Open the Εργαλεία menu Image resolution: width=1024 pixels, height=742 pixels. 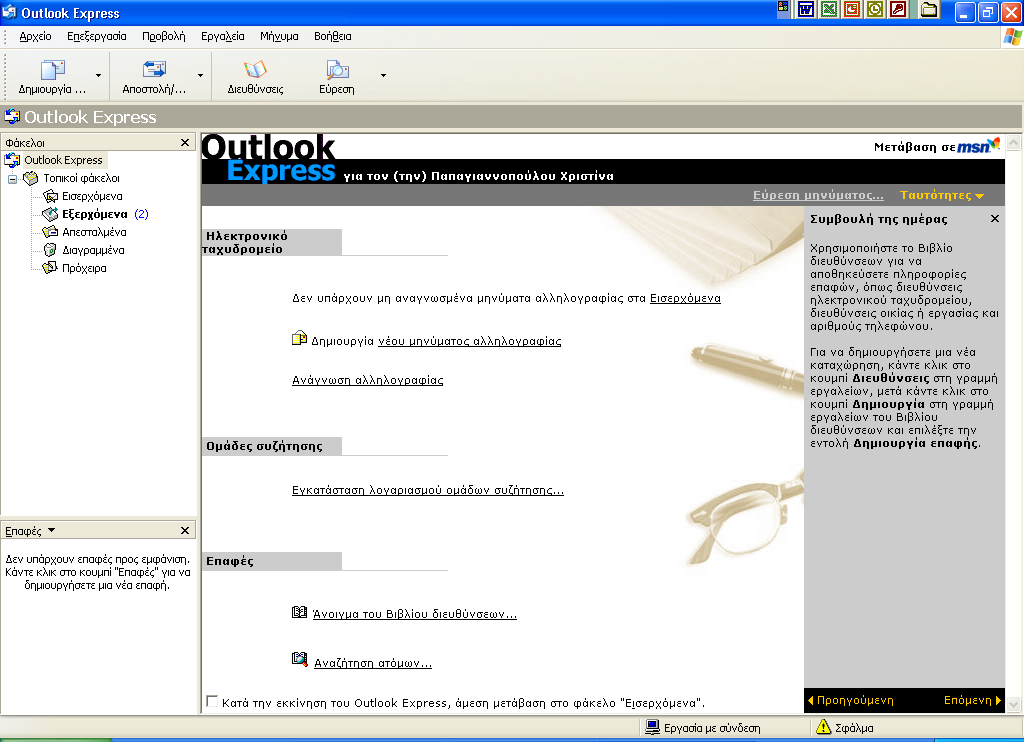(223, 37)
